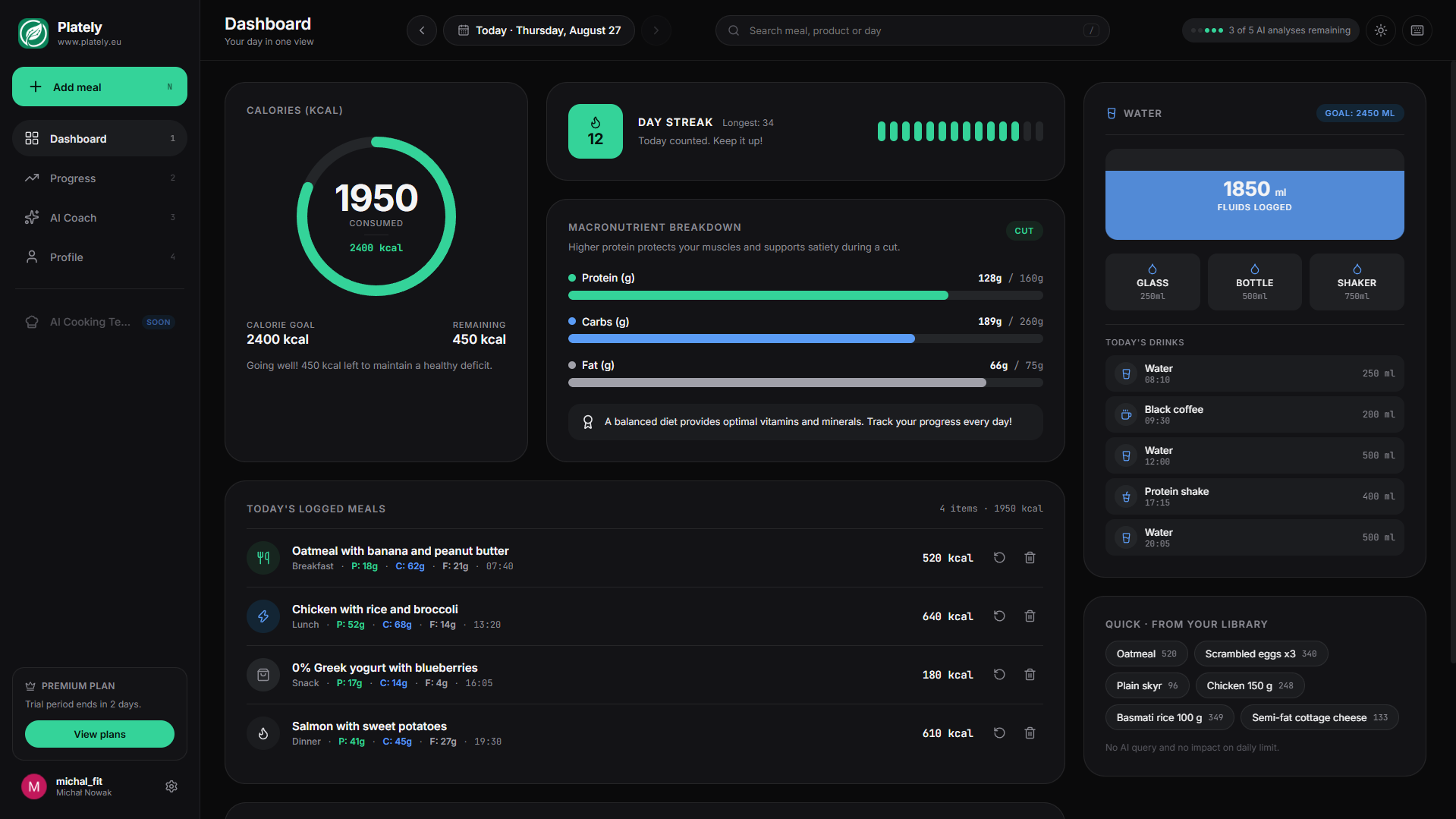Delete Chicken with rice and broccoli
Viewport: 1456px width, 819px height.
point(1030,616)
